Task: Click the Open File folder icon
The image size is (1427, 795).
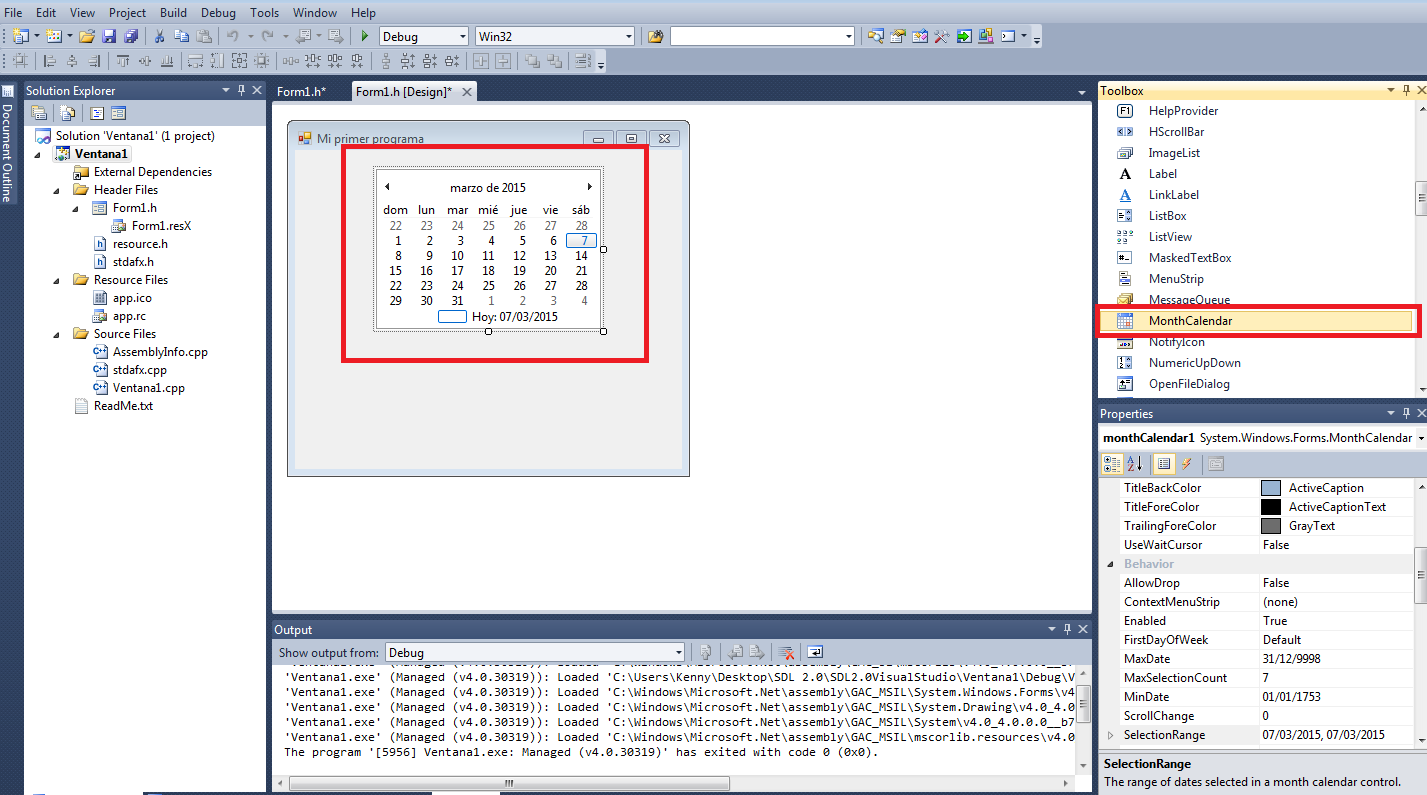Action: click(87, 36)
